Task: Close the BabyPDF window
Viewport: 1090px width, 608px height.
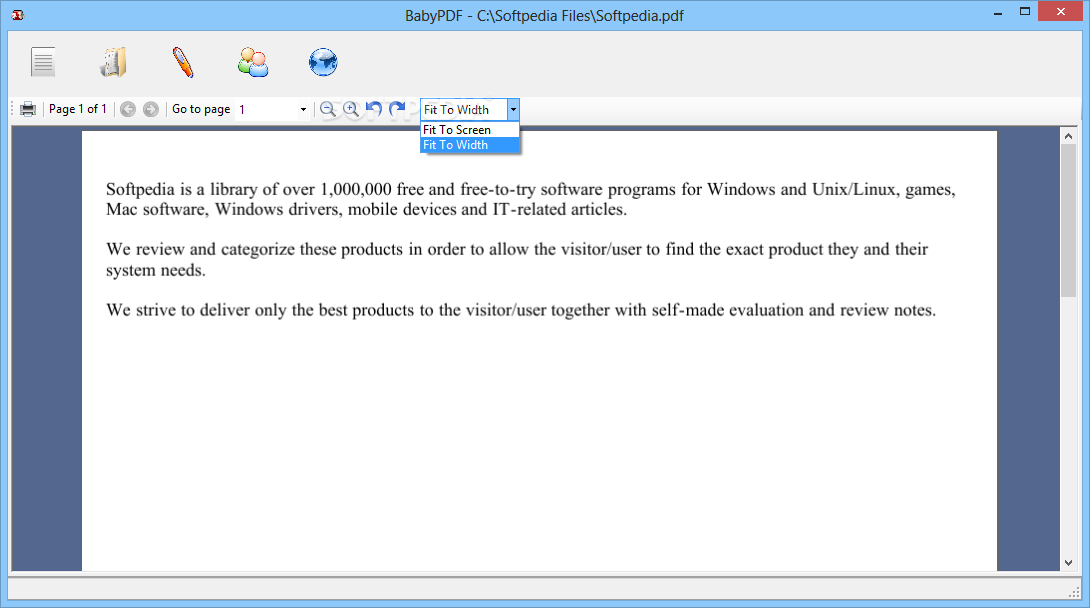Action: 1061,12
